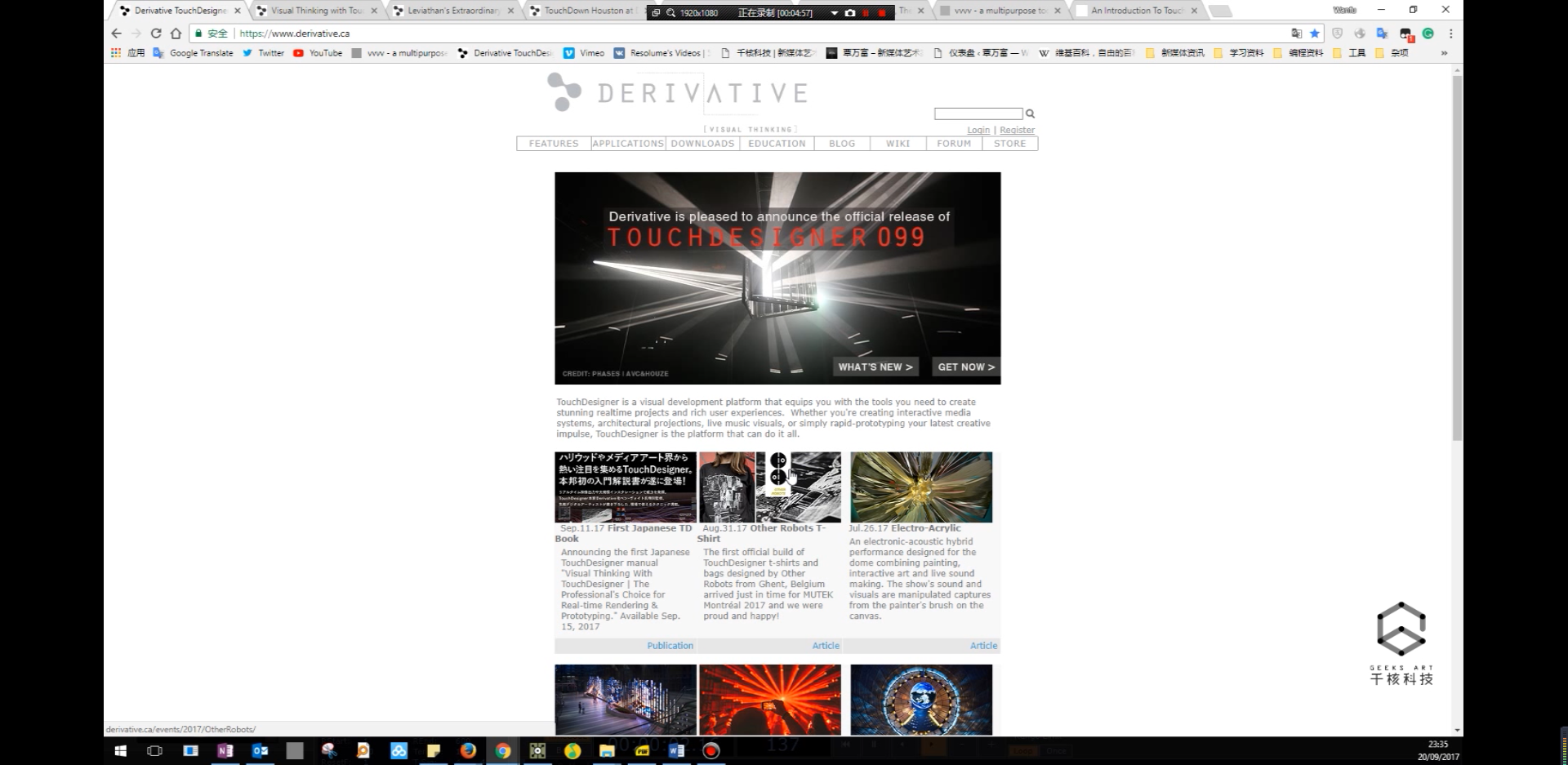Viewport: 1568px width, 765px height.
Task: Switch to the Visual Thinking with Tou tab
Action: click(x=316, y=11)
